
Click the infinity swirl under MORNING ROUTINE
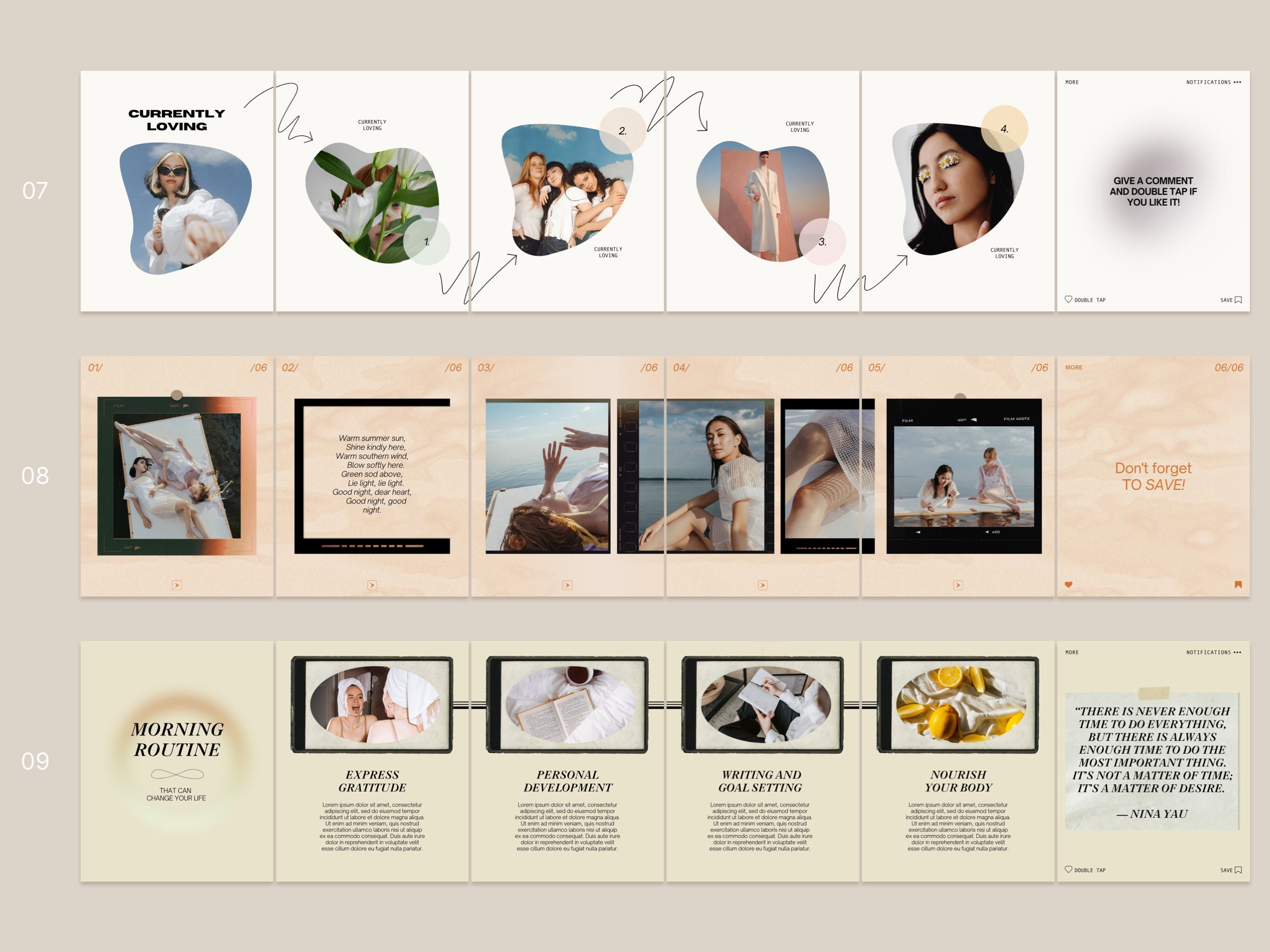pyautogui.click(x=177, y=774)
